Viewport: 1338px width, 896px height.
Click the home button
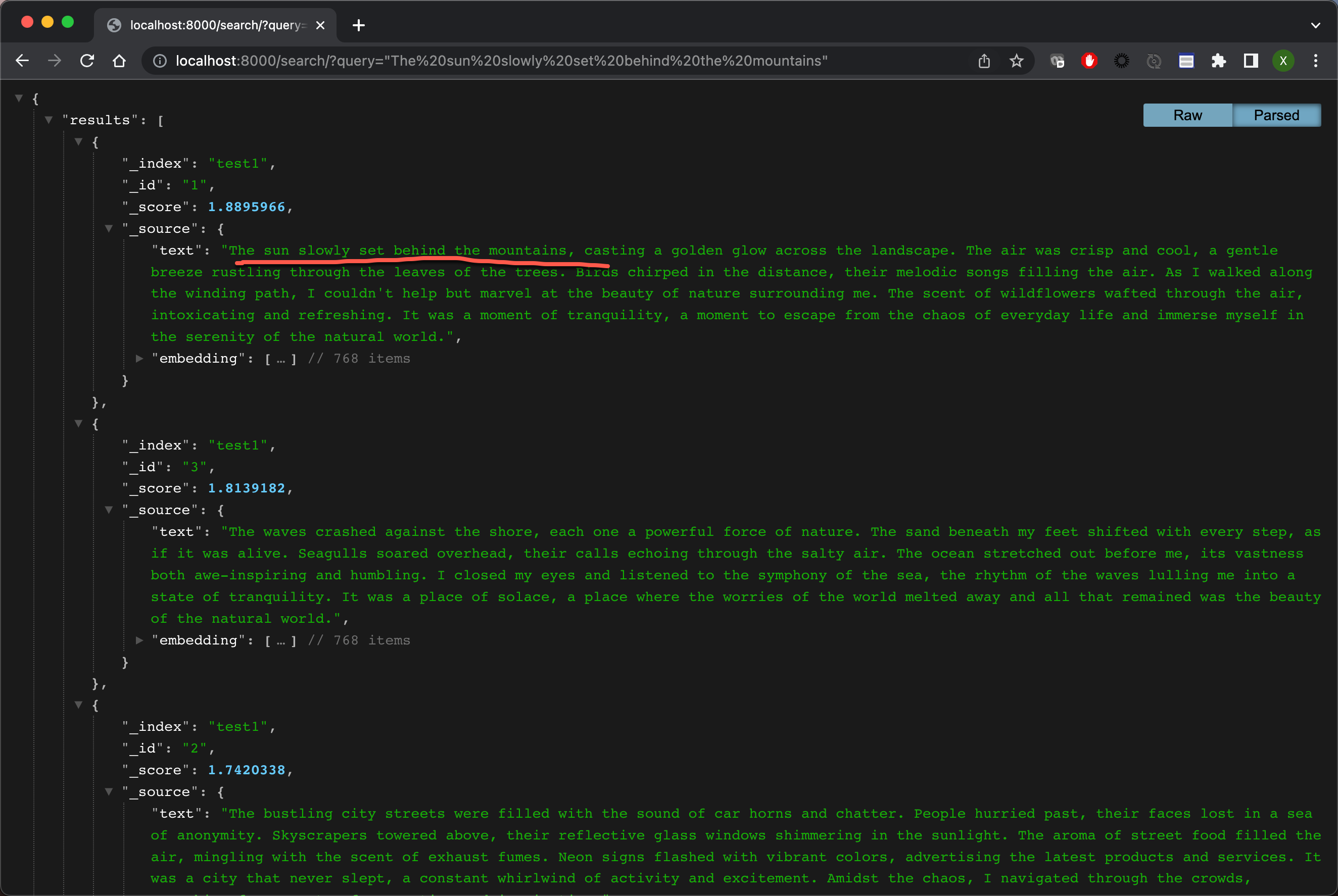[x=119, y=61]
